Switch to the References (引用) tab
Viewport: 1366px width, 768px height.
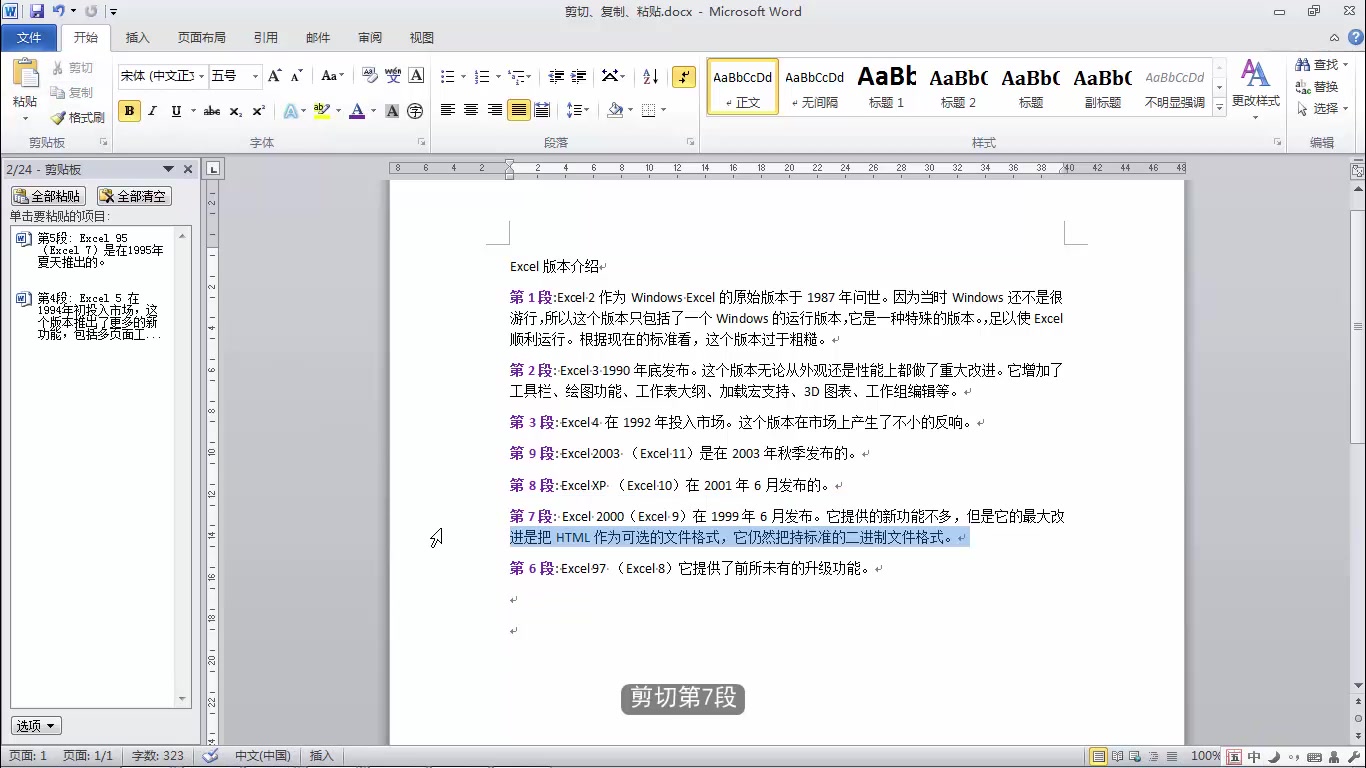click(266, 38)
